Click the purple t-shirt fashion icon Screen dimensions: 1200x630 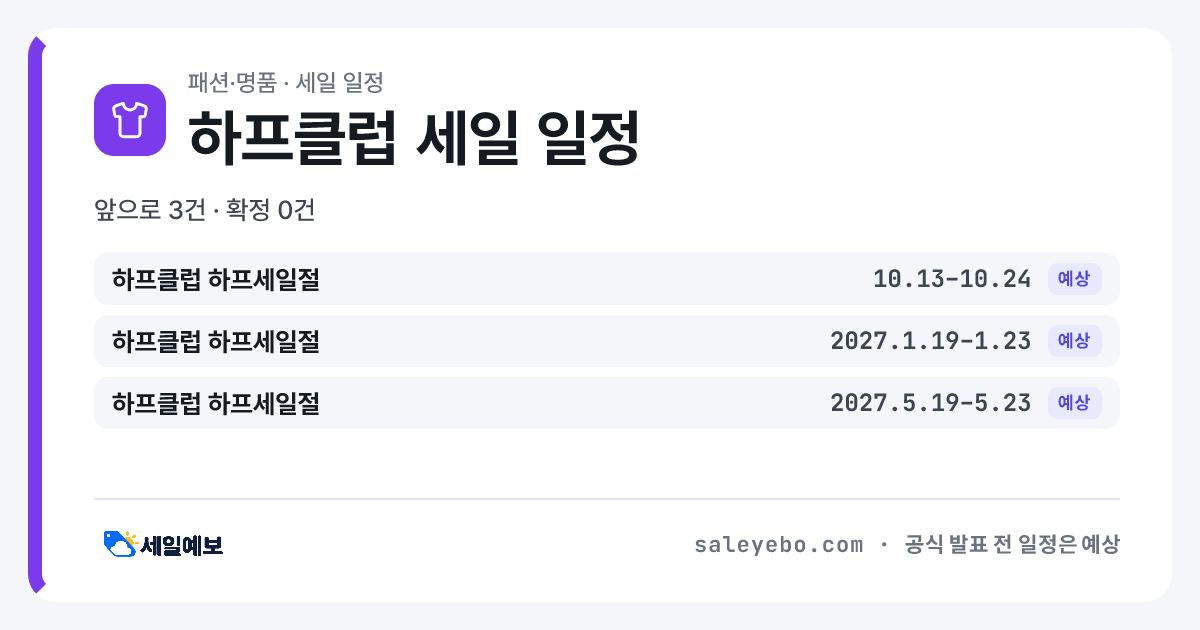tap(130, 120)
